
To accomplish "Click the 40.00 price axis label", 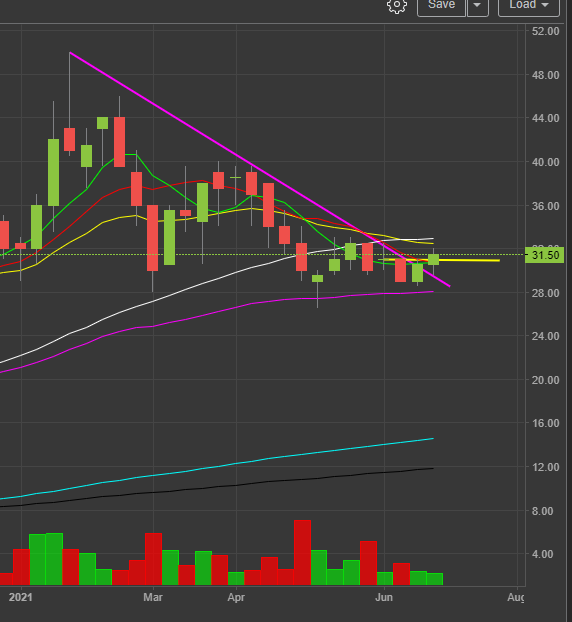I will click(x=545, y=162).
